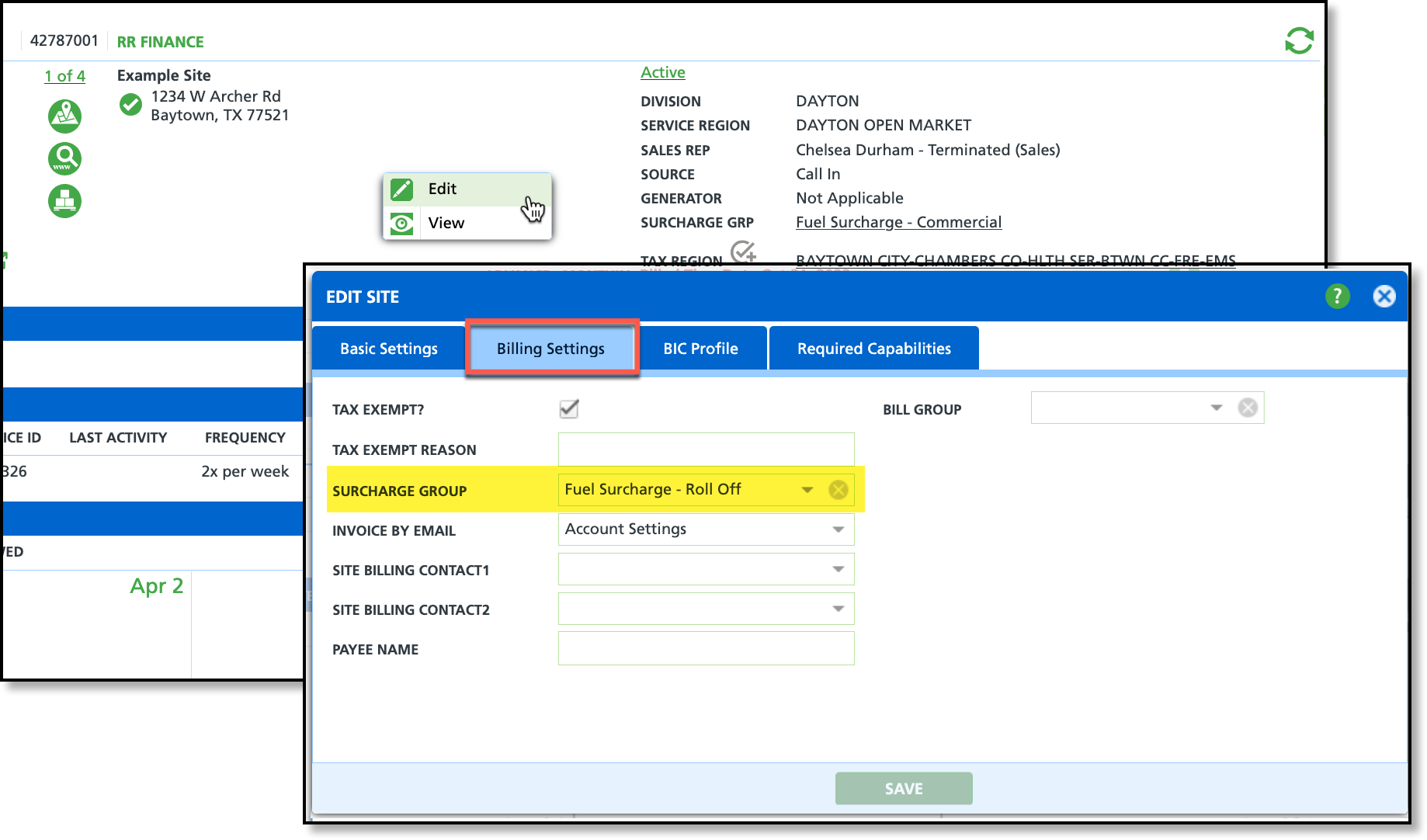This screenshot has width=1427, height=840.
Task: Open the Site Billing Contact1 dropdown
Action: [x=838, y=569]
